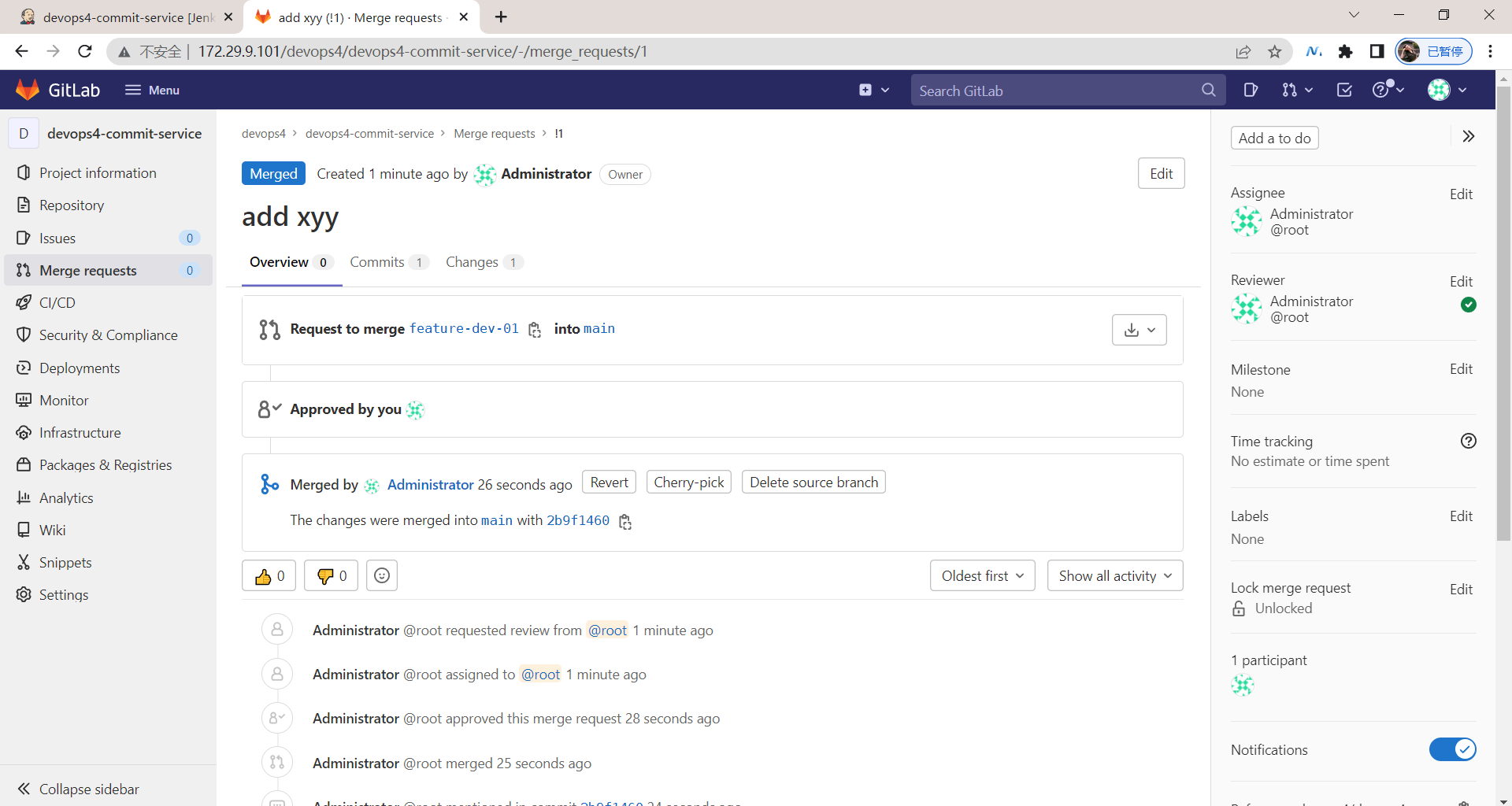1512x806 pixels.
Task: Click Delete source branch button
Action: tap(813, 482)
